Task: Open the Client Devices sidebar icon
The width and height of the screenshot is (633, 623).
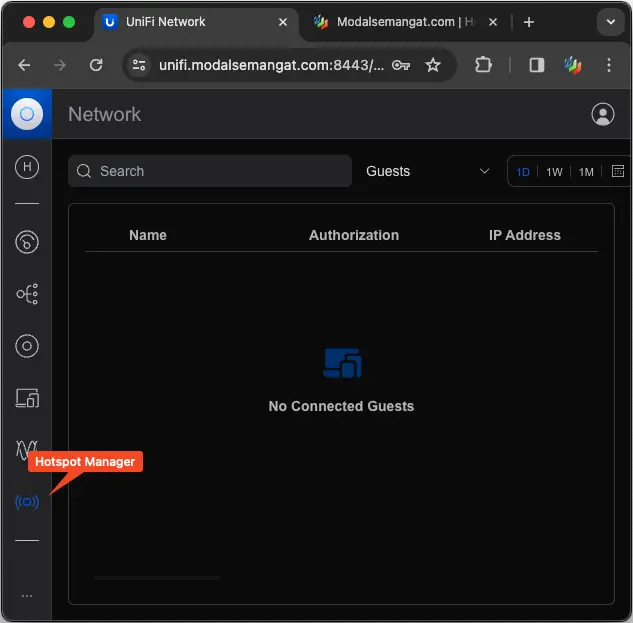Action: (27, 398)
